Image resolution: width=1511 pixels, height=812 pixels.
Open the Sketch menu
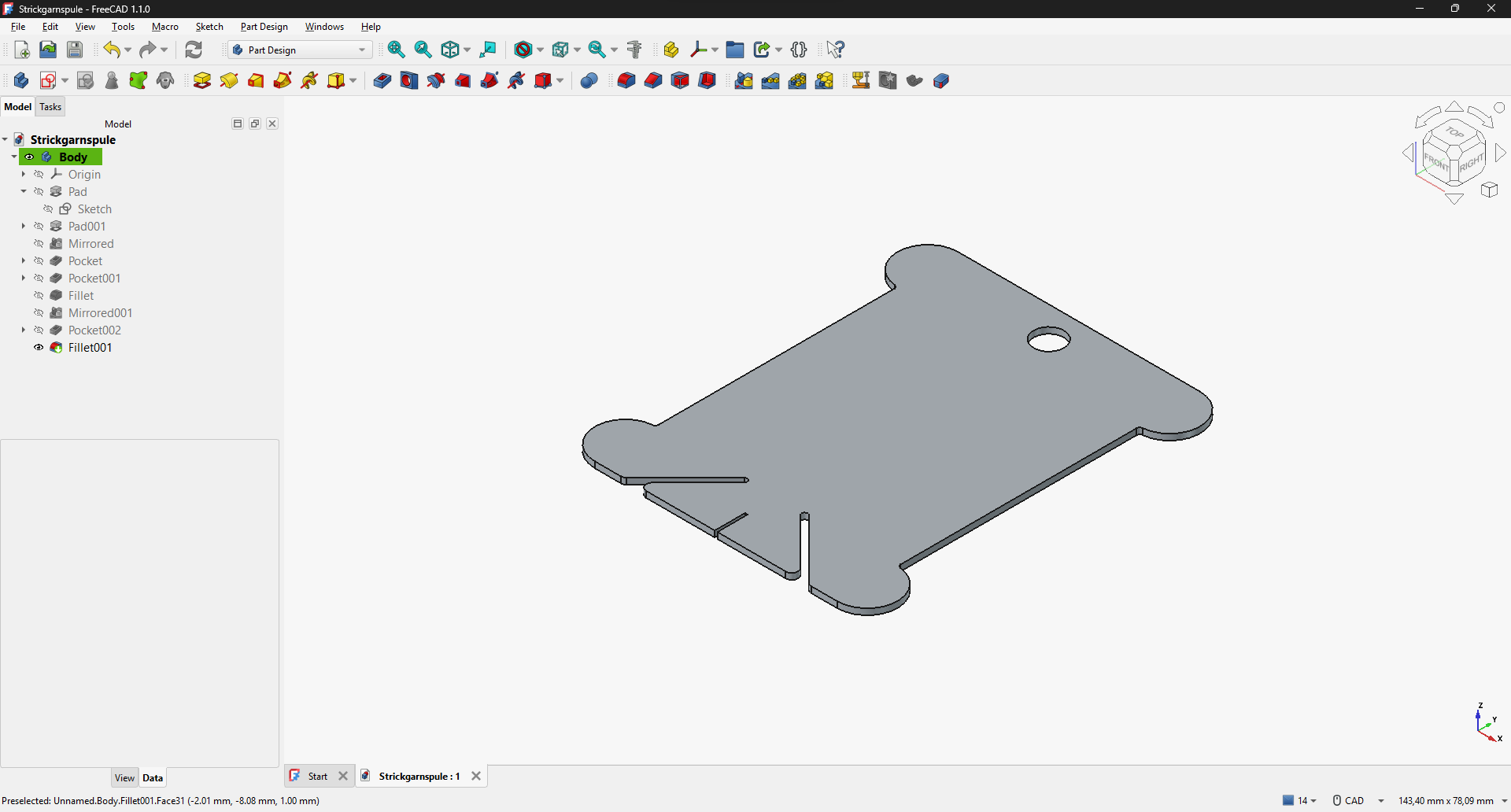pyautogui.click(x=209, y=27)
